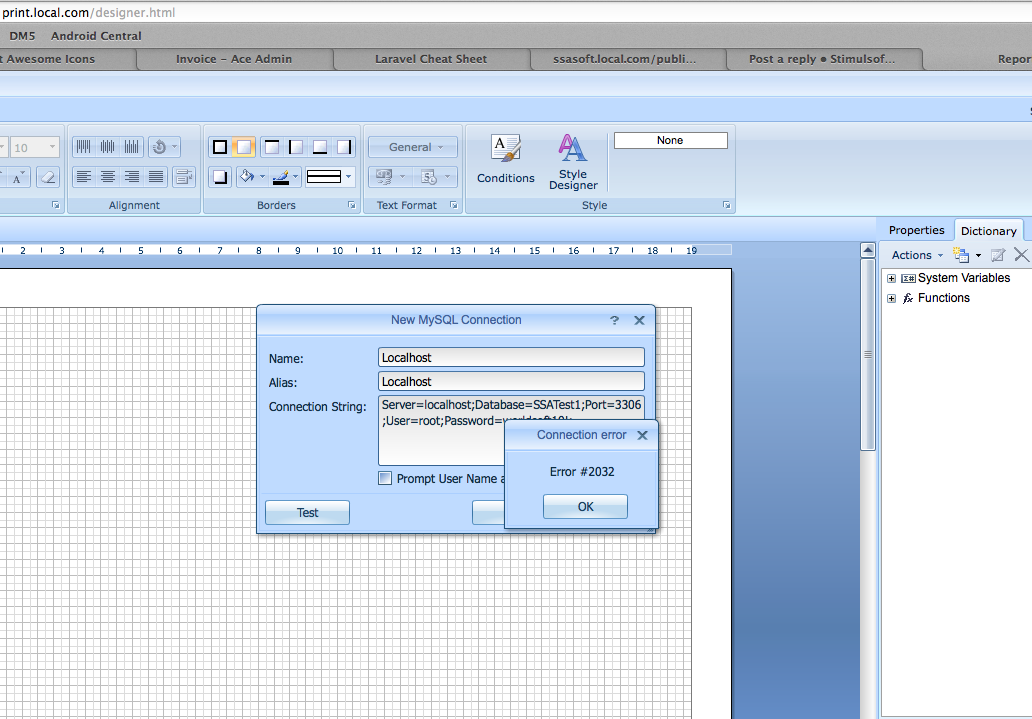Screen dimensions: 1032x719
Task: Set vertical alignment to top
Action: pyautogui.click(x=84, y=147)
